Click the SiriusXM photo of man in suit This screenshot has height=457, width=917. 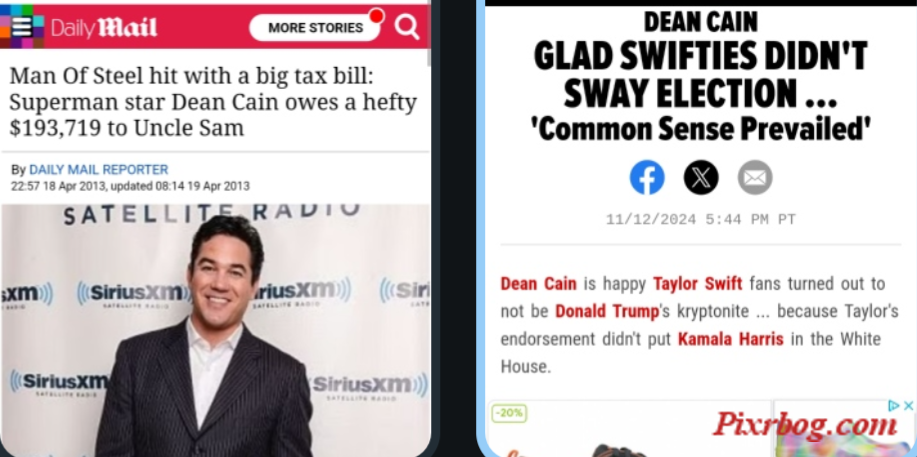215,330
